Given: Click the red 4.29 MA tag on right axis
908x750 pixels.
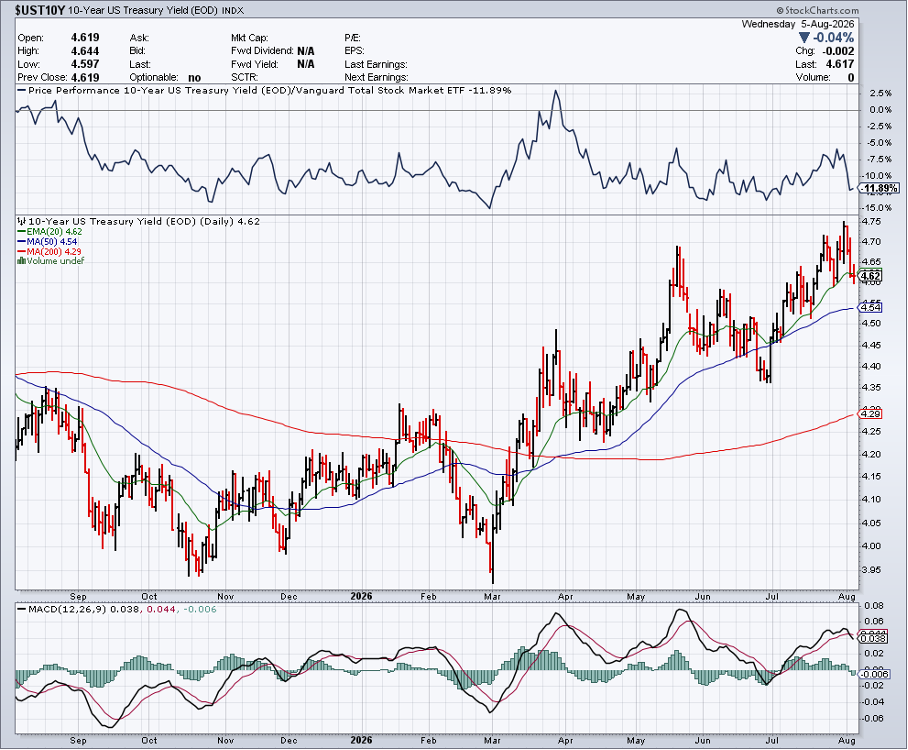Looking at the screenshot, I should [x=871, y=414].
